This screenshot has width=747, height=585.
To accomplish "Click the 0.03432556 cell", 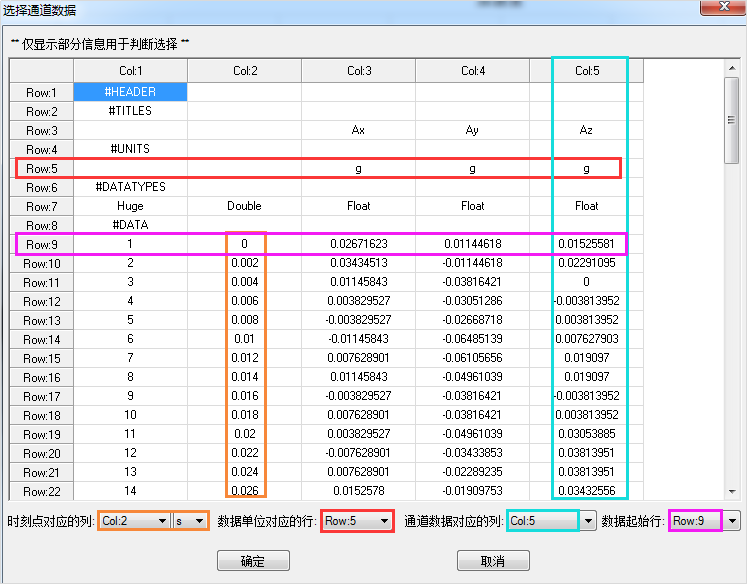I will [x=586, y=491].
